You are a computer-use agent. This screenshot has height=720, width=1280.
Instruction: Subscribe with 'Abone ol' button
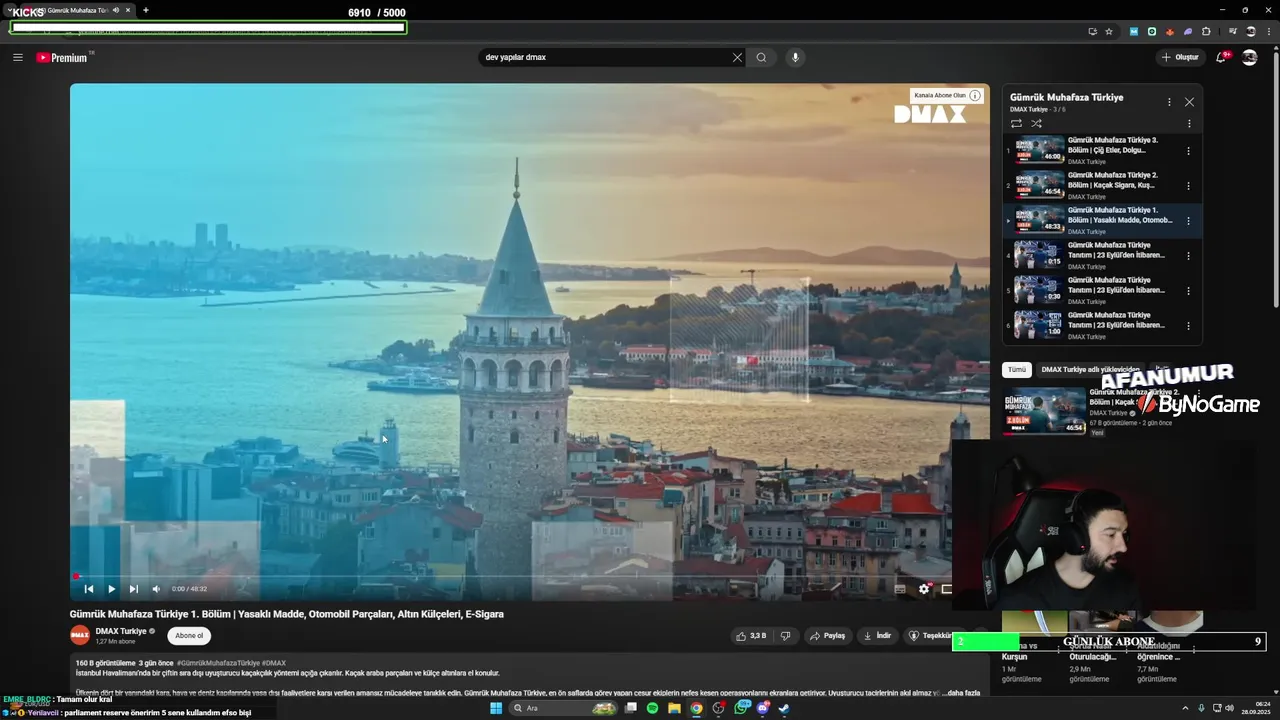tap(189, 635)
